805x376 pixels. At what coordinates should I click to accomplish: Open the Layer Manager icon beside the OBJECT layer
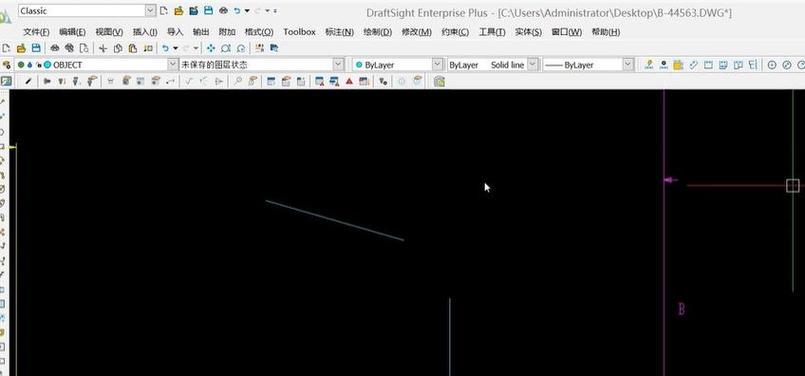click(x=6, y=65)
